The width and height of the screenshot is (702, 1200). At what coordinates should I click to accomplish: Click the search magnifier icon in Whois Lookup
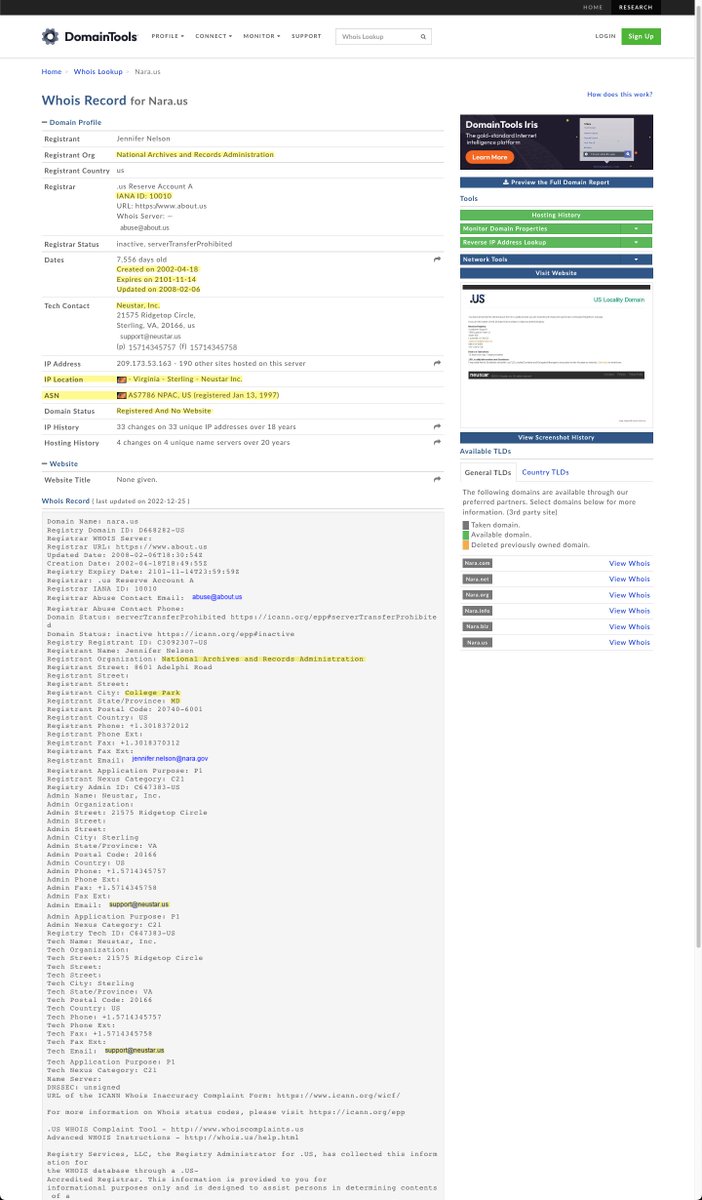(x=424, y=36)
